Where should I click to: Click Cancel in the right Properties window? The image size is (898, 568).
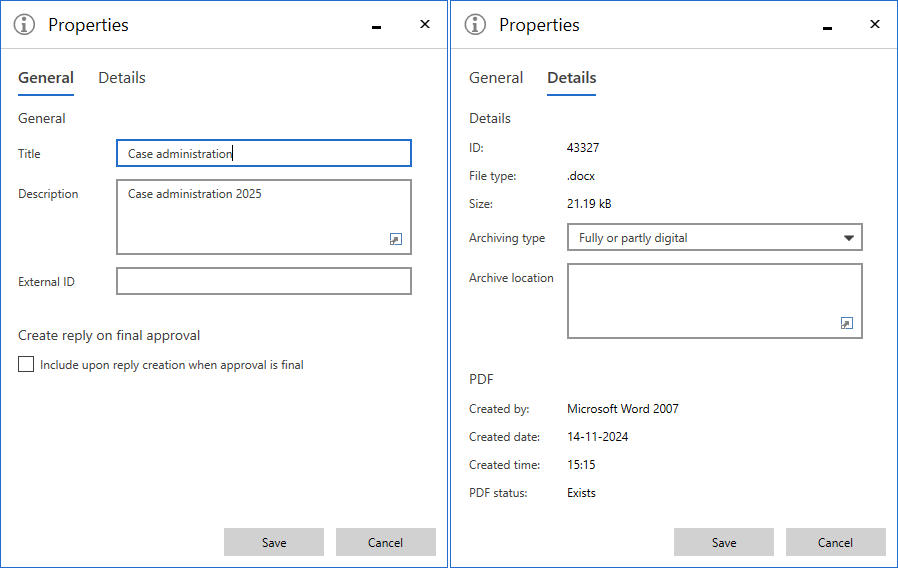(x=835, y=542)
